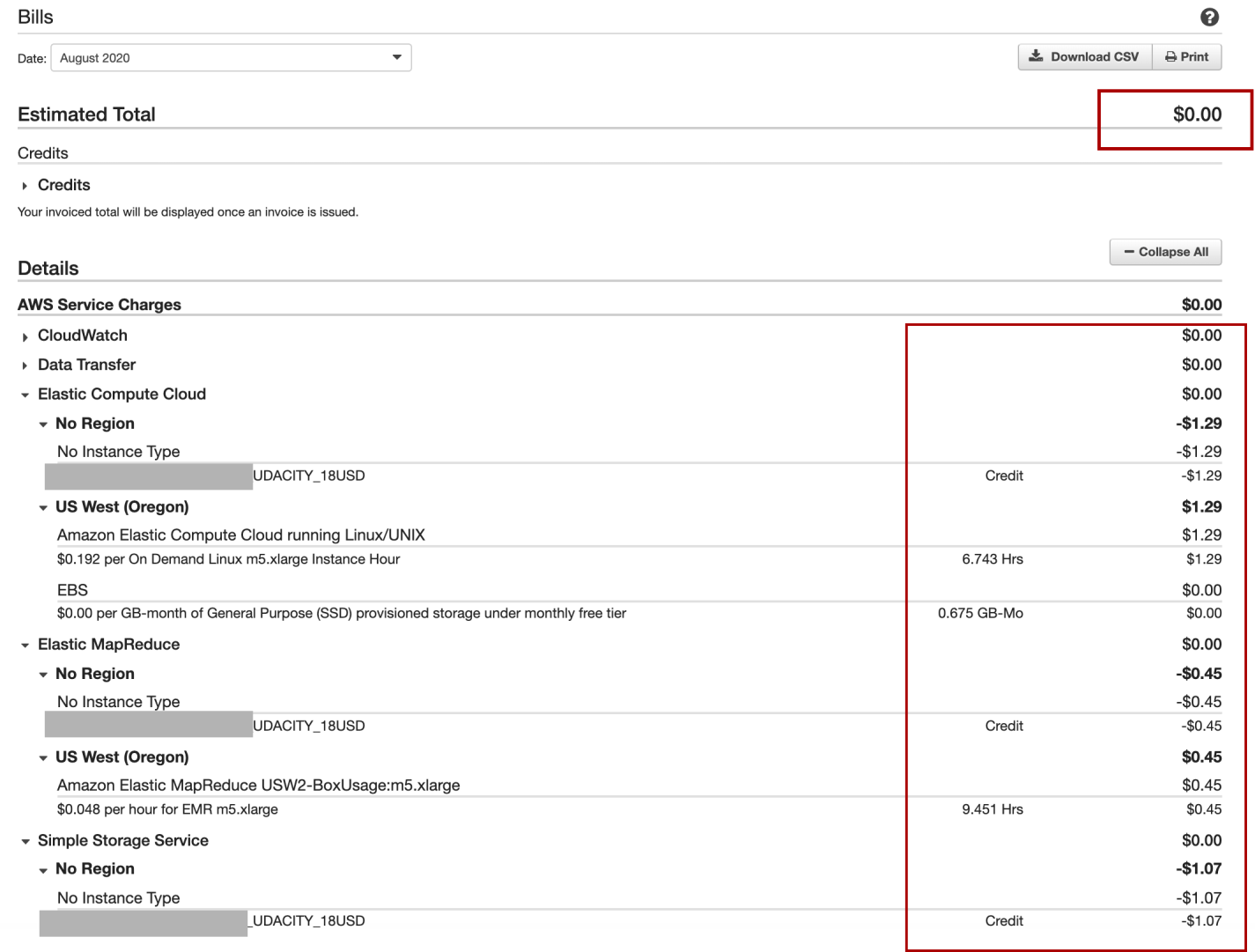Click No Instance Type row with -$1.07
Image resolution: width=1255 pixels, height=952 pixels.
[x=118, y=898]
